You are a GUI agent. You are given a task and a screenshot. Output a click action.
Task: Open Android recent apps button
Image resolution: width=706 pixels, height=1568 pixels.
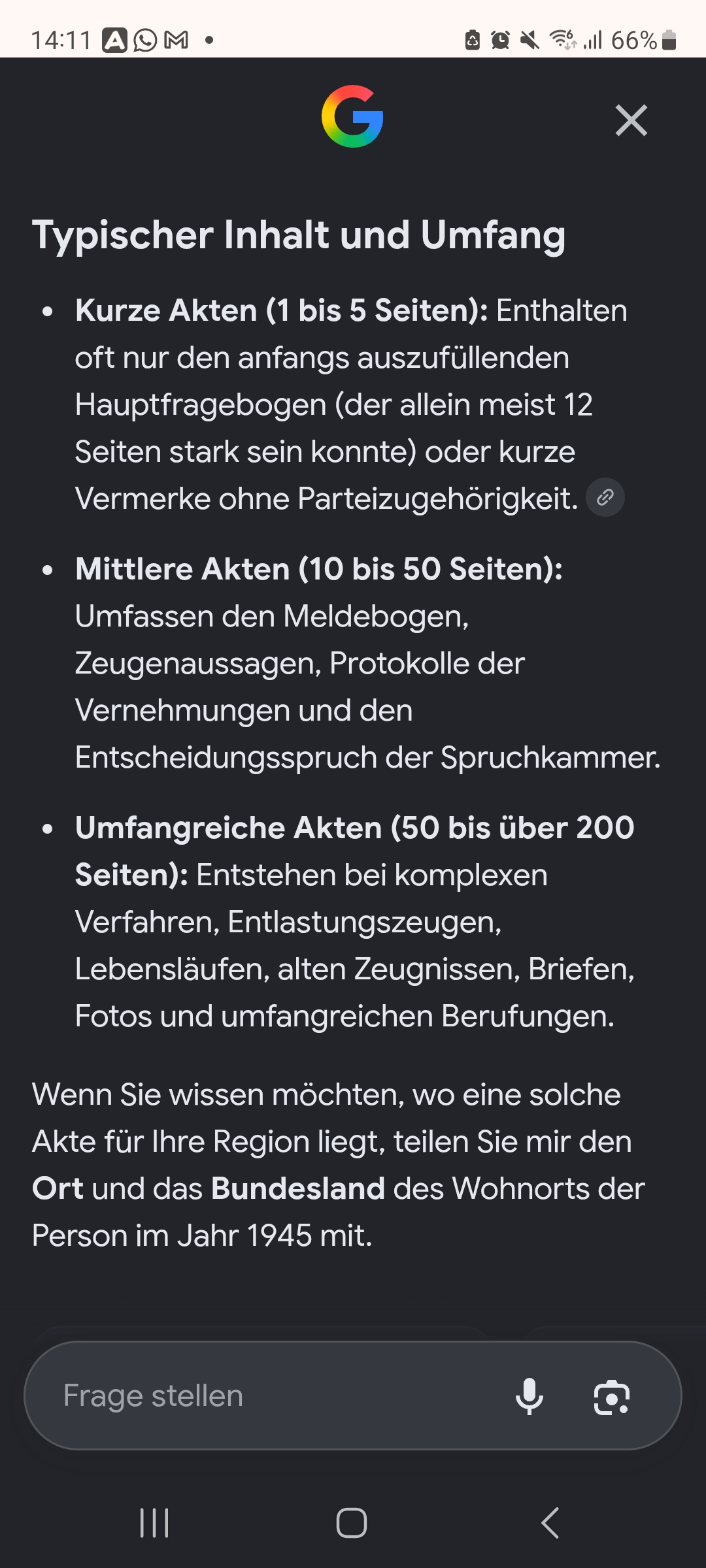(155, 1523)
